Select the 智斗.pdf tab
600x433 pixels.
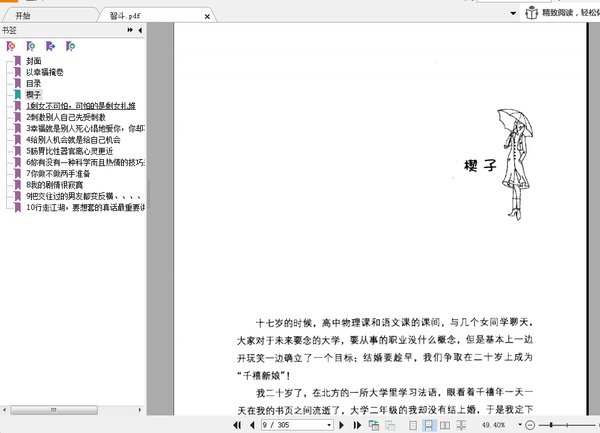(x=125, y=16)
